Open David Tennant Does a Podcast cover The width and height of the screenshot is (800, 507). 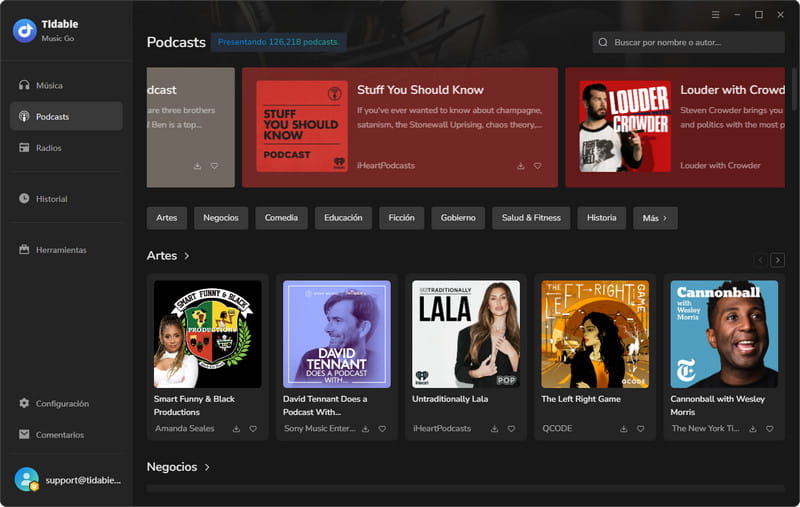tap(337, 334)
